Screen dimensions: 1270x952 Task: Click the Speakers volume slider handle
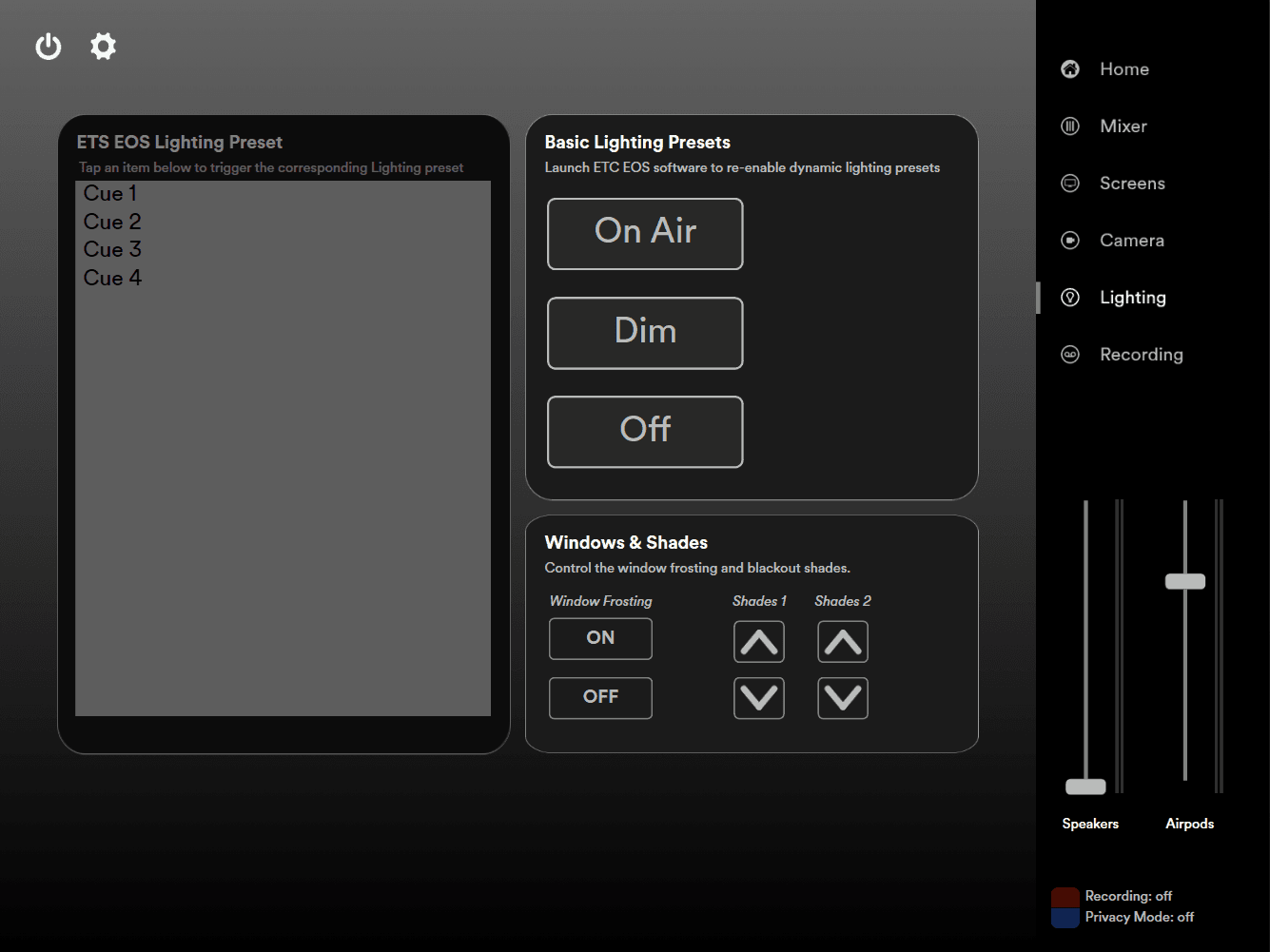[x=1085, y=787]
